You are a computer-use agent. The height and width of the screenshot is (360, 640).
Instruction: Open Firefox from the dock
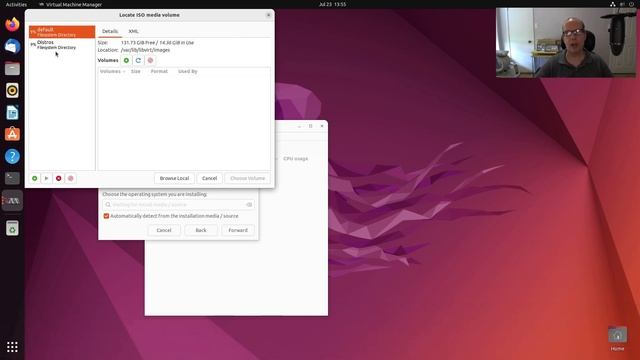point(12,24)
